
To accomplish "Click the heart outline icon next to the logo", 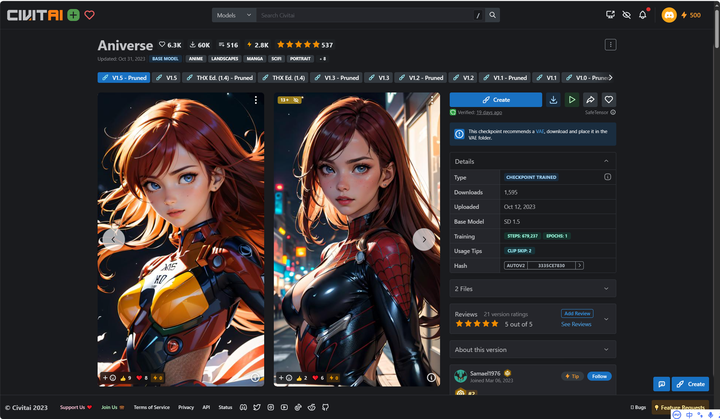I will click(x=90, y=15).
